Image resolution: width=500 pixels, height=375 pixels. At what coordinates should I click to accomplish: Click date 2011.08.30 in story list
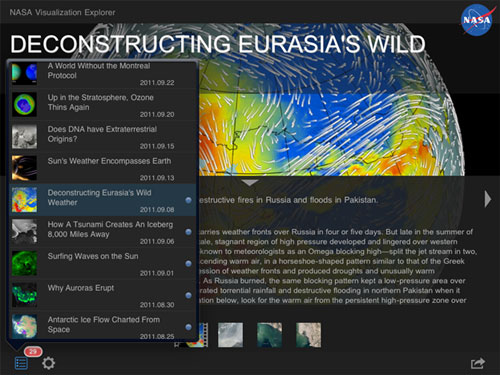pos(157,305)
